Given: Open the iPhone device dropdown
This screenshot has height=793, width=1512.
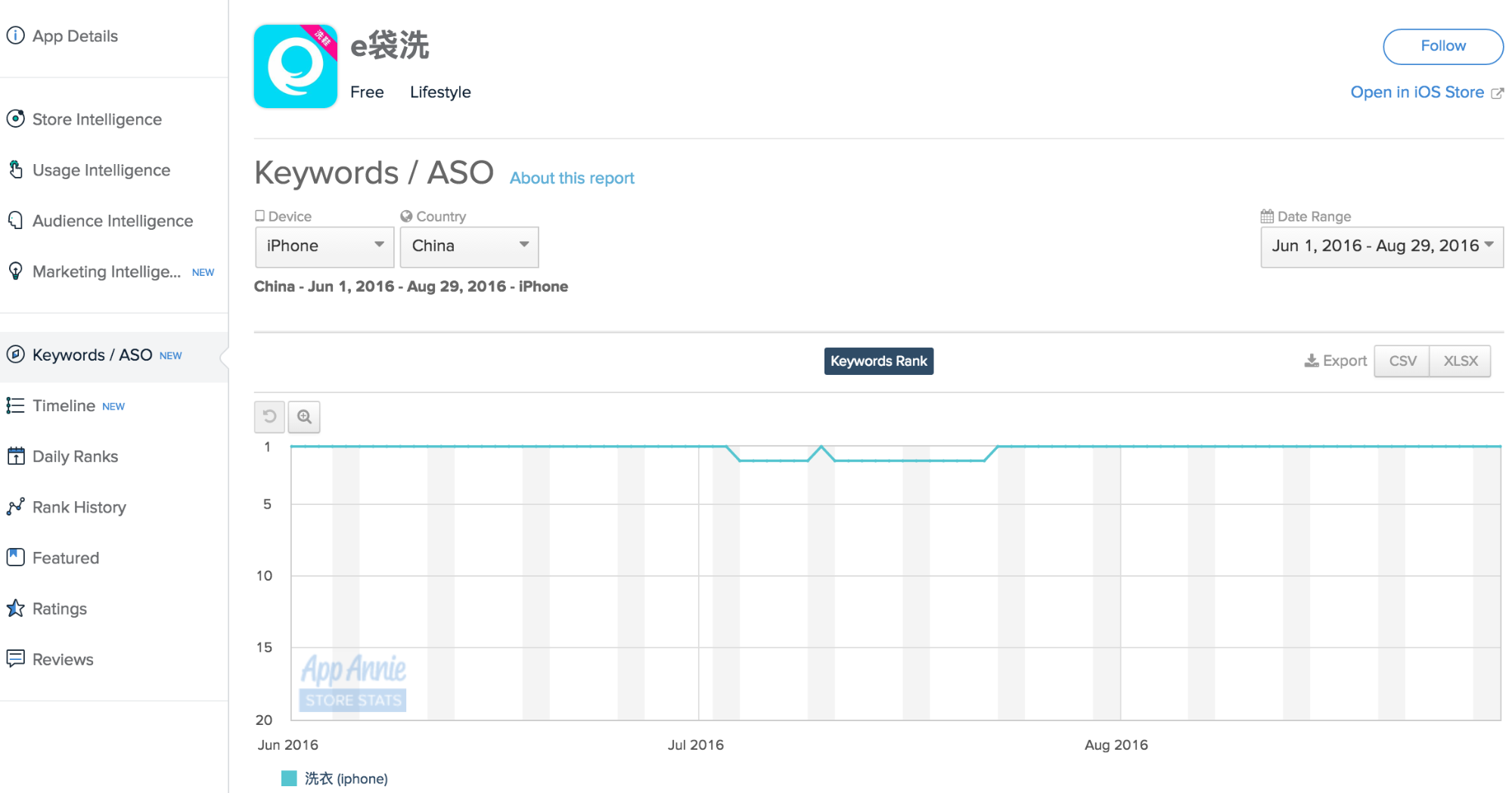Looking at the screenshot, I should click(324, 246).
